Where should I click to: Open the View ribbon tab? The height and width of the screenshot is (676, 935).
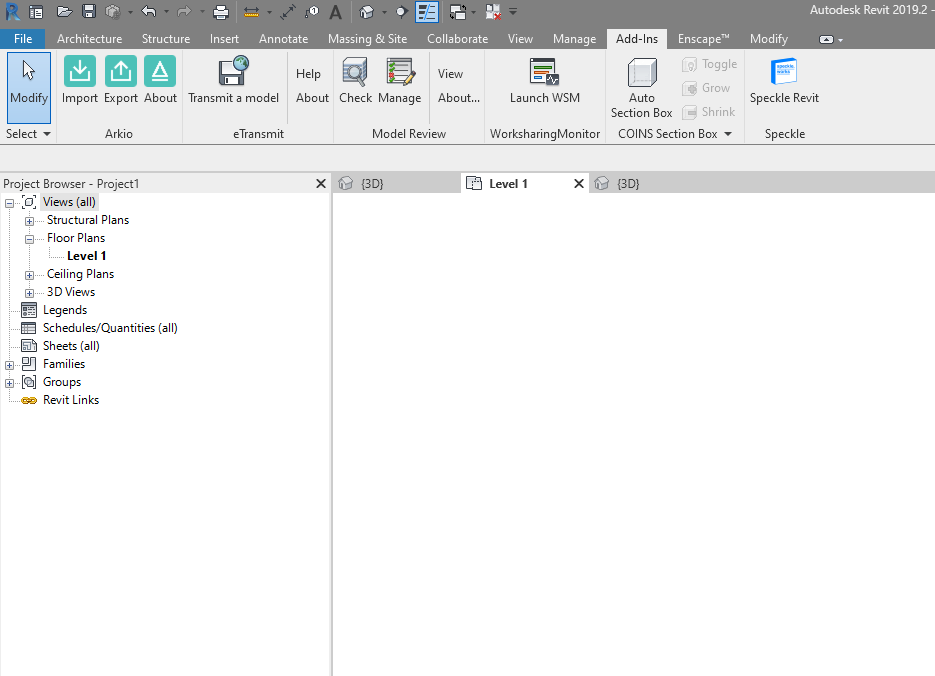(x=520, y=39)
